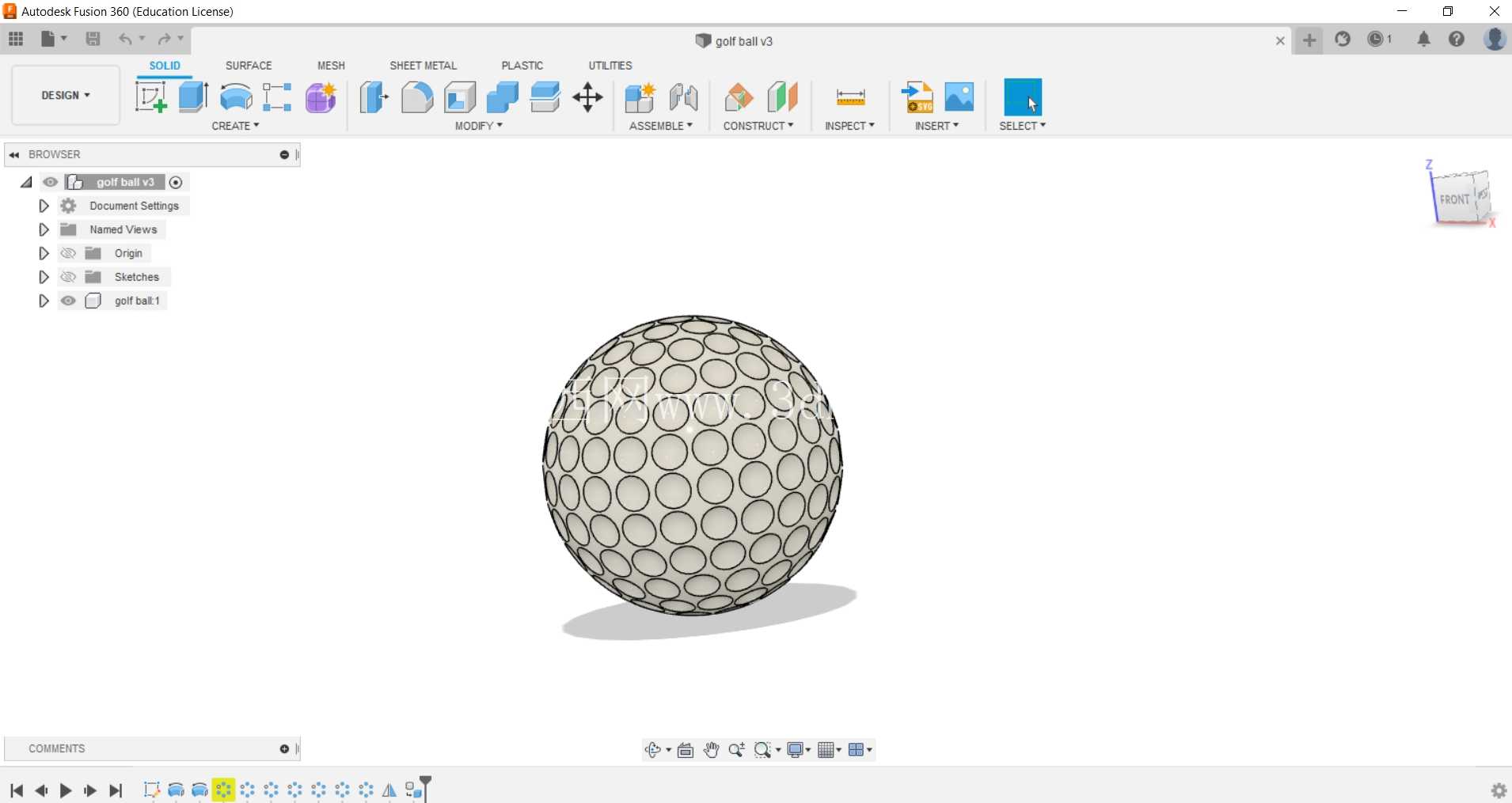Image resolution: width=1512 pixels, height=803 pixels.
Task: Open the DESIGN workspace dropdown
Action: click(x=66, y=95)
